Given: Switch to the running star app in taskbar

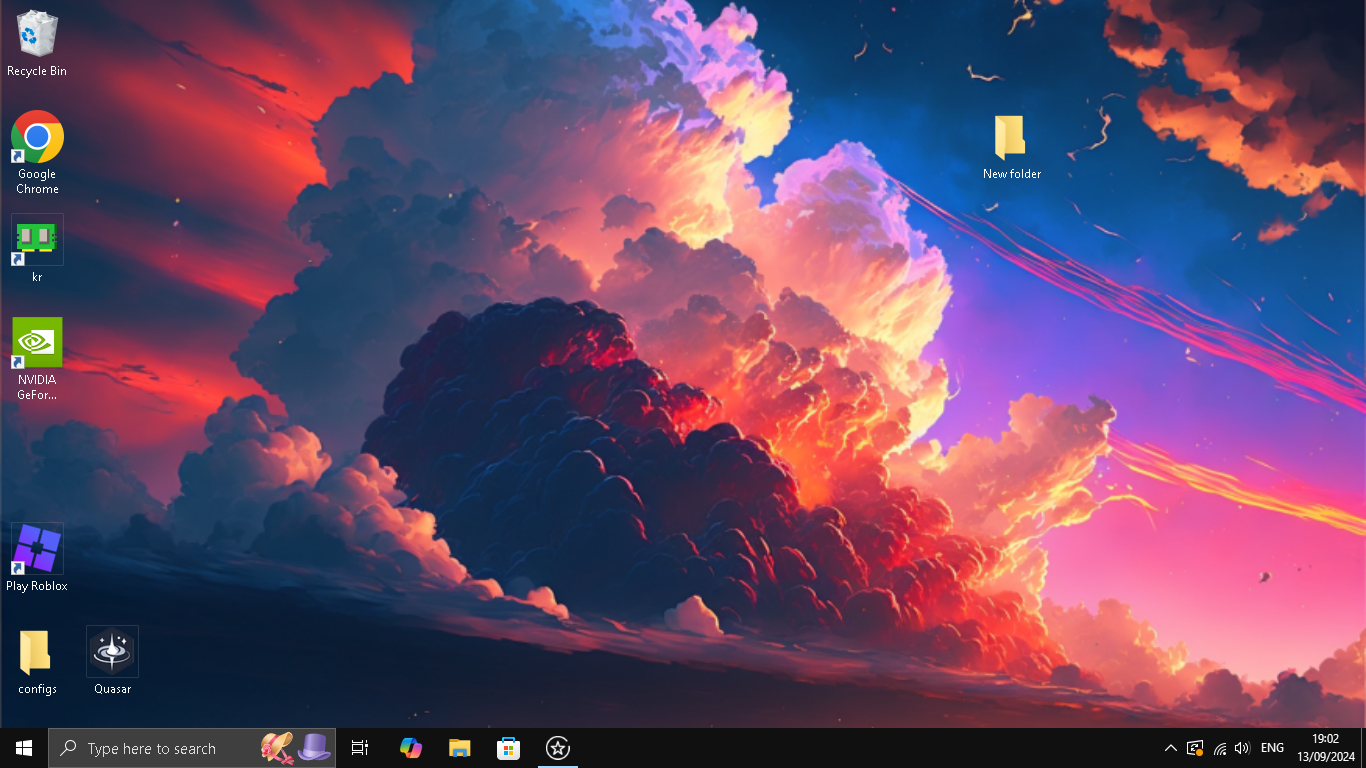Looking at the screenshot, I should tap(557, 748).
